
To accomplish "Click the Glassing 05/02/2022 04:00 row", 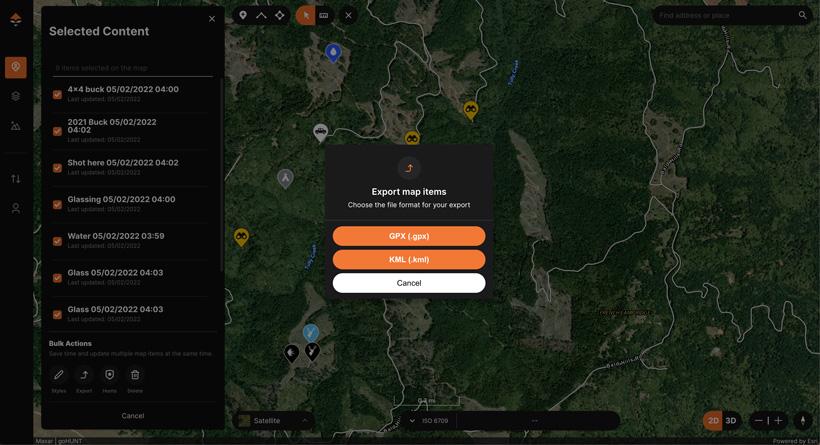I will tap(131, 204).
